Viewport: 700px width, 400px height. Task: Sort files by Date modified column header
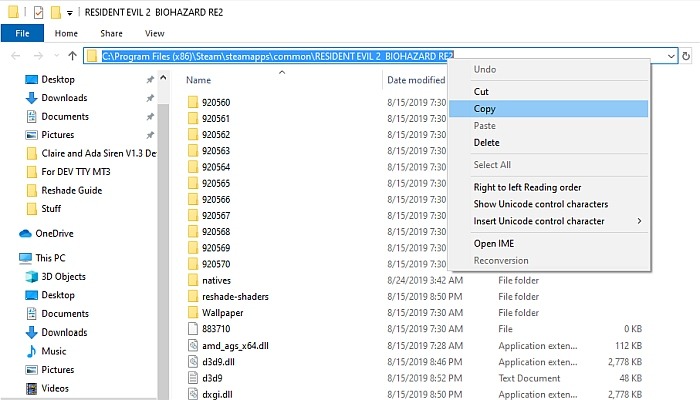[416, 80]
